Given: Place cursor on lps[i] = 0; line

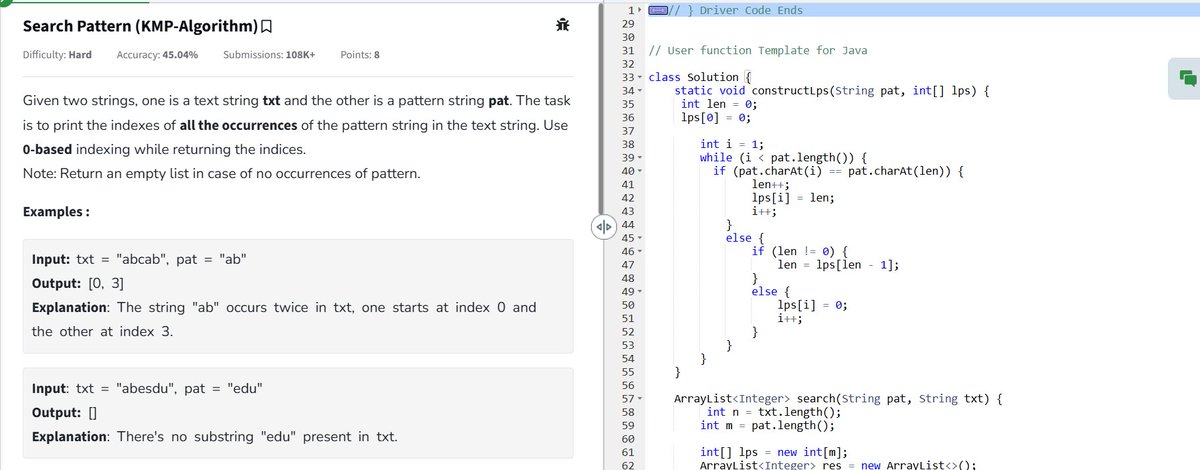Looking at the screenshot, I should coord(812,305).
